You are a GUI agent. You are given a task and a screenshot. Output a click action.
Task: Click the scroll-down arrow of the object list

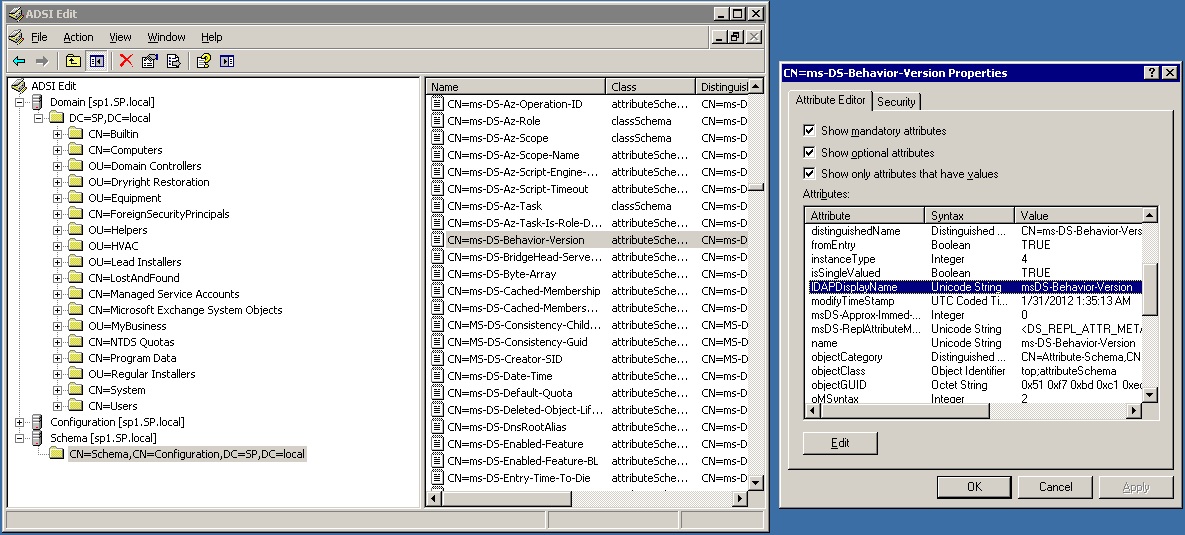tap(755, 482)
